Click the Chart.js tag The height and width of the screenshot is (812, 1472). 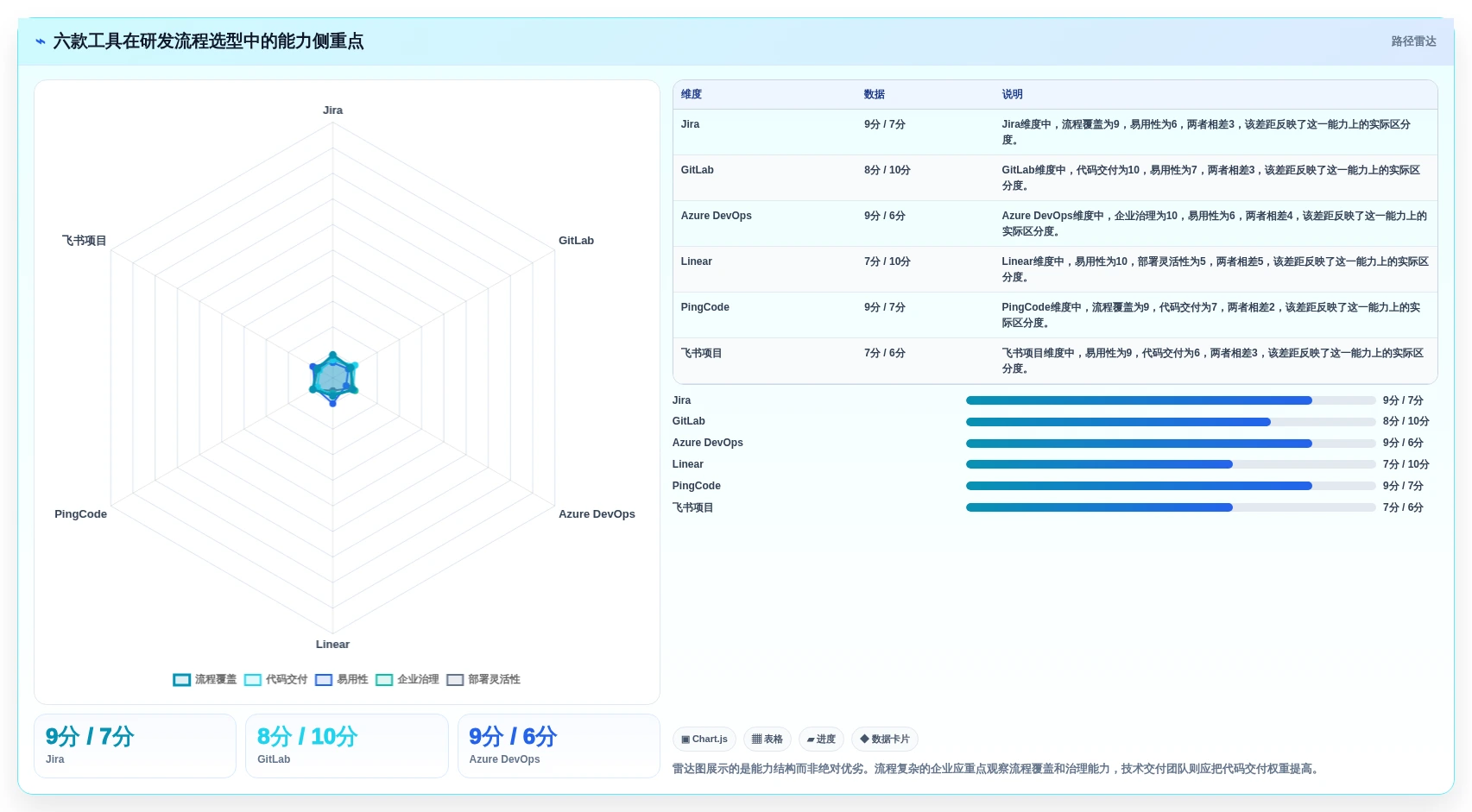tap(704, 740)
